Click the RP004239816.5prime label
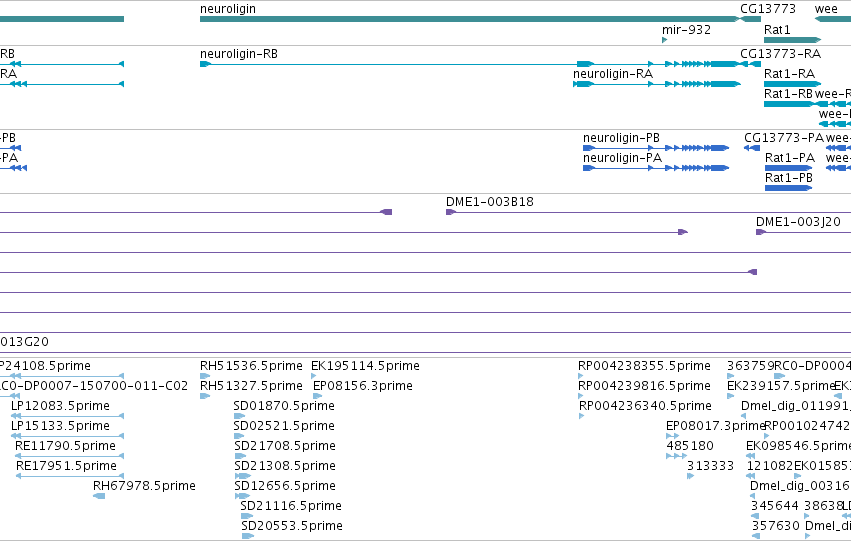The width and height of the screenshot is (851, 541). (x=644, y=386)
